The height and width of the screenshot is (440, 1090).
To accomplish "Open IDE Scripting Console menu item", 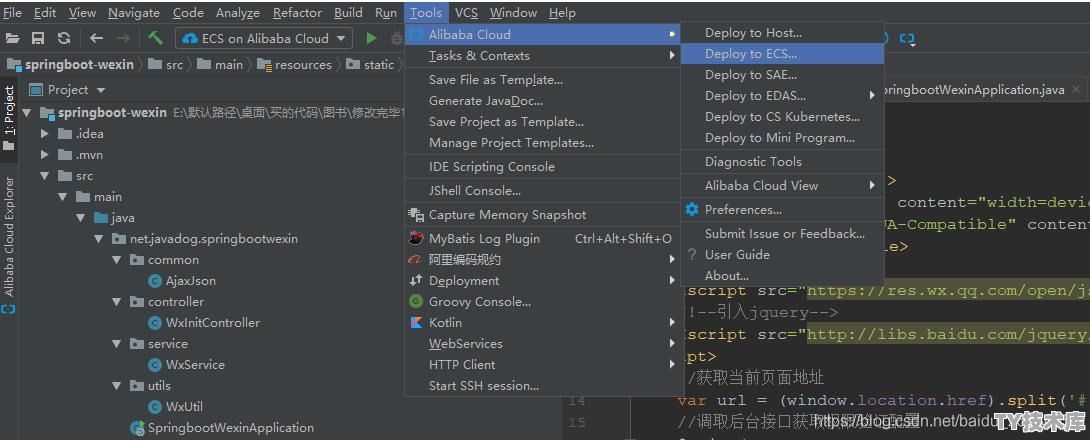I will 542,167.
